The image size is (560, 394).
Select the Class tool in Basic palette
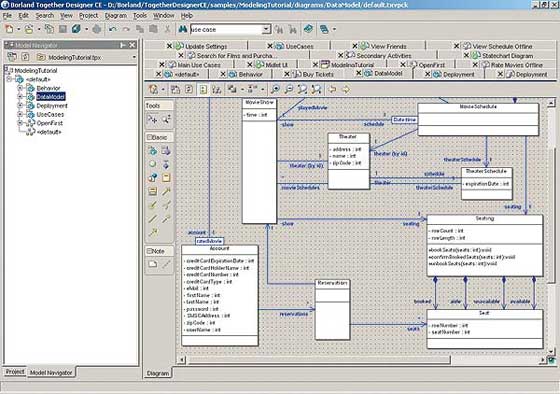(x=152, y=151)
